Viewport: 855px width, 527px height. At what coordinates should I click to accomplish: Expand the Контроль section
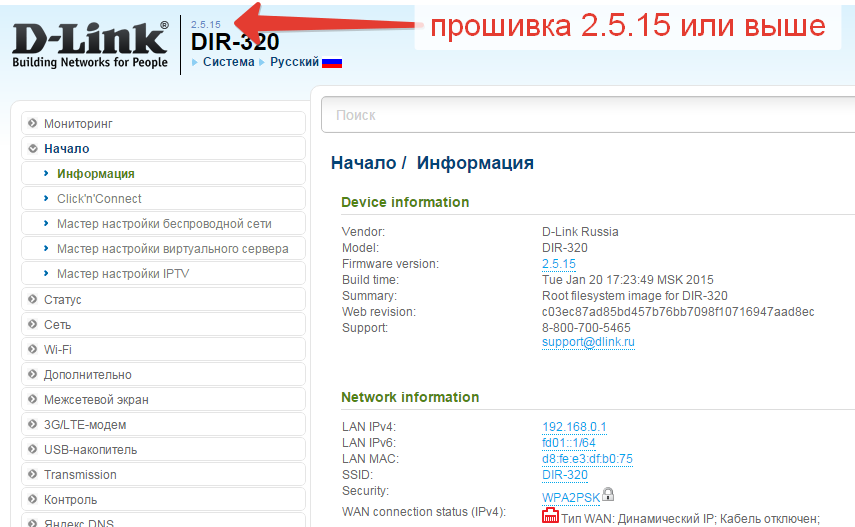tap(163, 499)
